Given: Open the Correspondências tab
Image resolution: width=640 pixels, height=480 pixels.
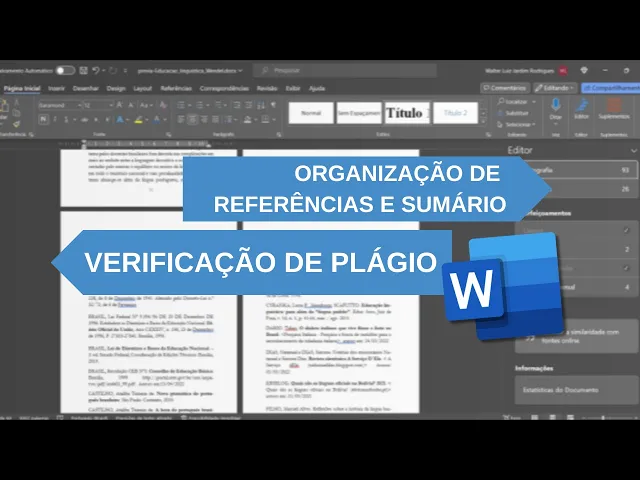Looking at the screenshot, I should click(x=224, y=88).
